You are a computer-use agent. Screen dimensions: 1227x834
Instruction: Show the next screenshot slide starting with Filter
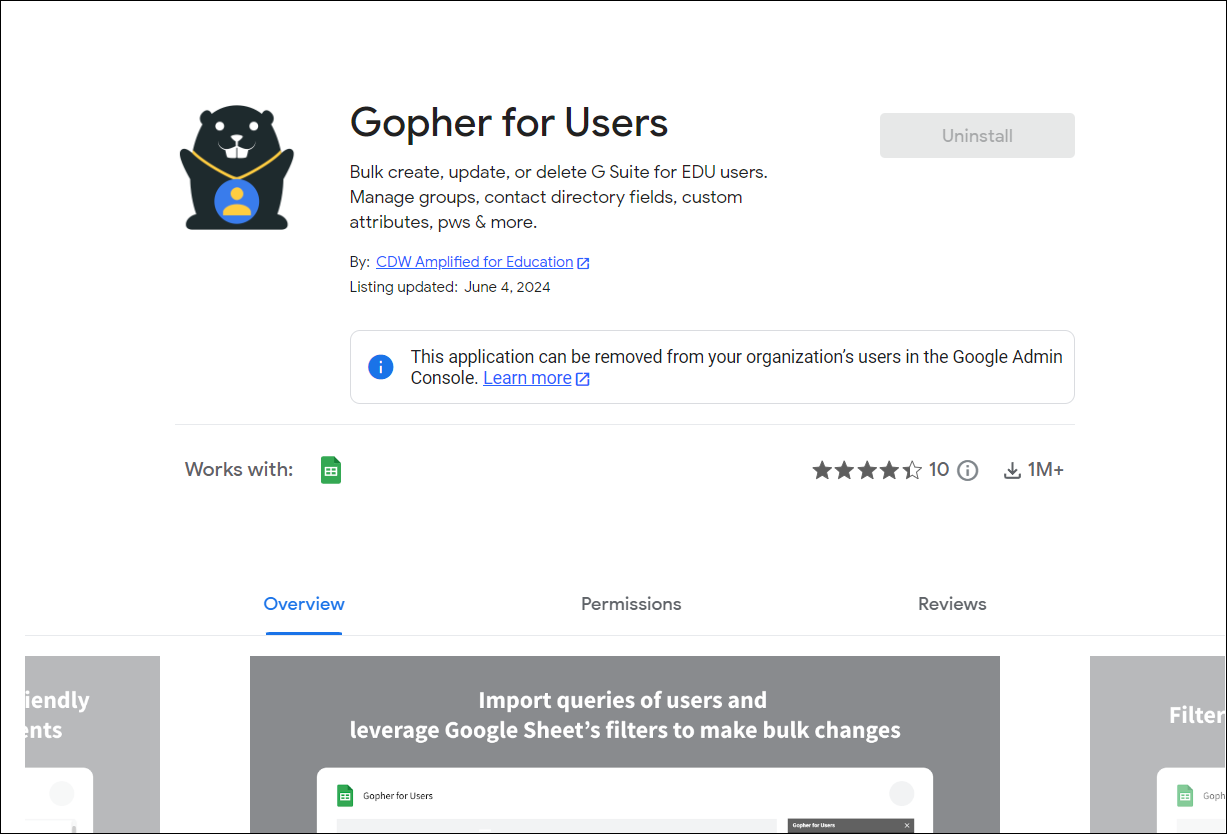tap(1157, 744)
